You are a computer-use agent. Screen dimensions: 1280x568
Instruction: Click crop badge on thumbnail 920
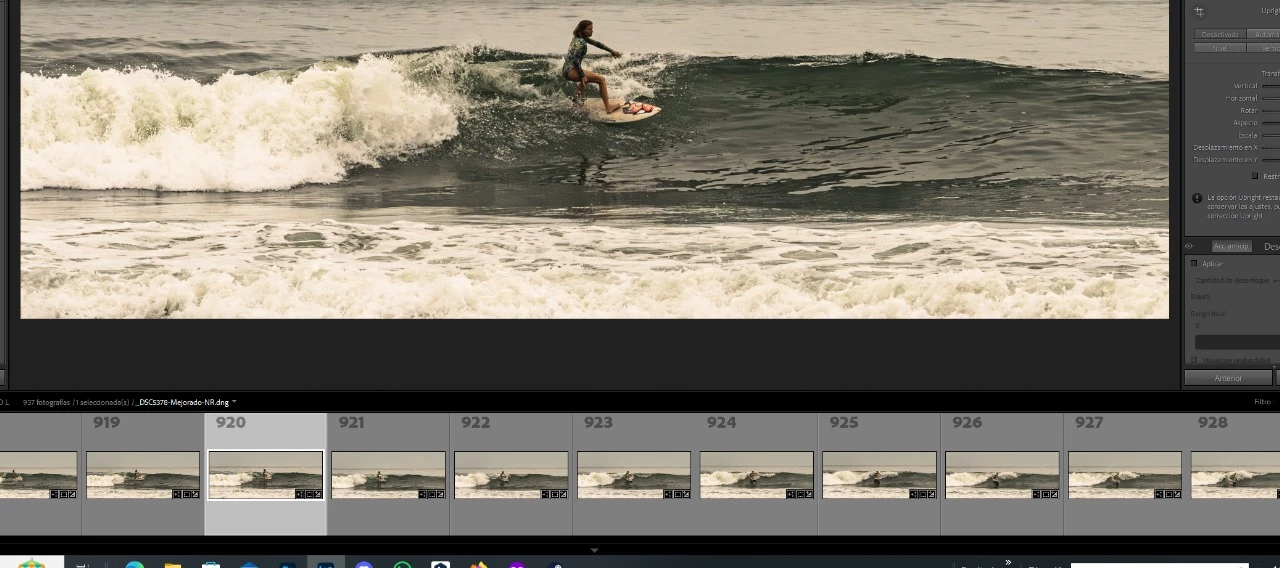point(309,494)
